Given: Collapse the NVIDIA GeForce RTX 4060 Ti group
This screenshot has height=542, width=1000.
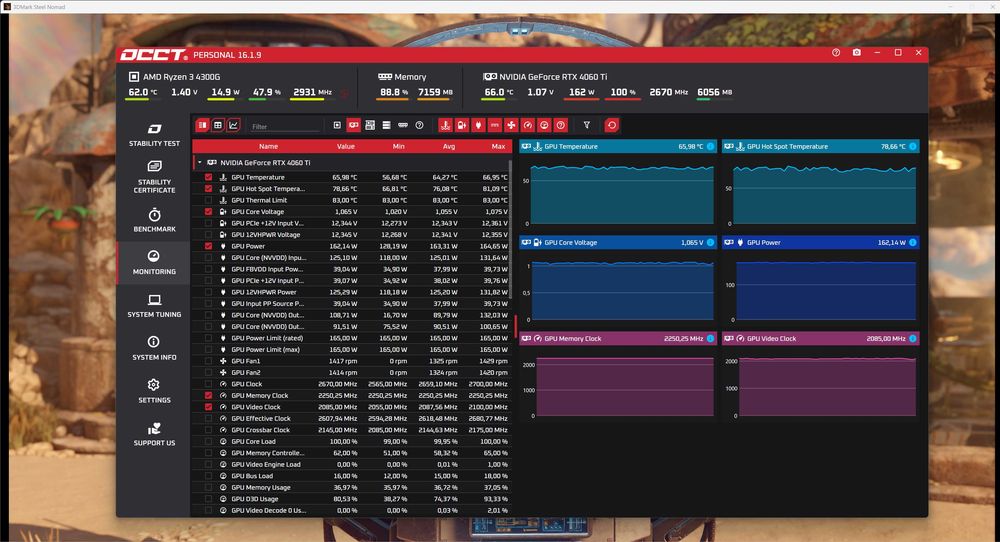Looking at the screenshot, I should pos(200,163).
